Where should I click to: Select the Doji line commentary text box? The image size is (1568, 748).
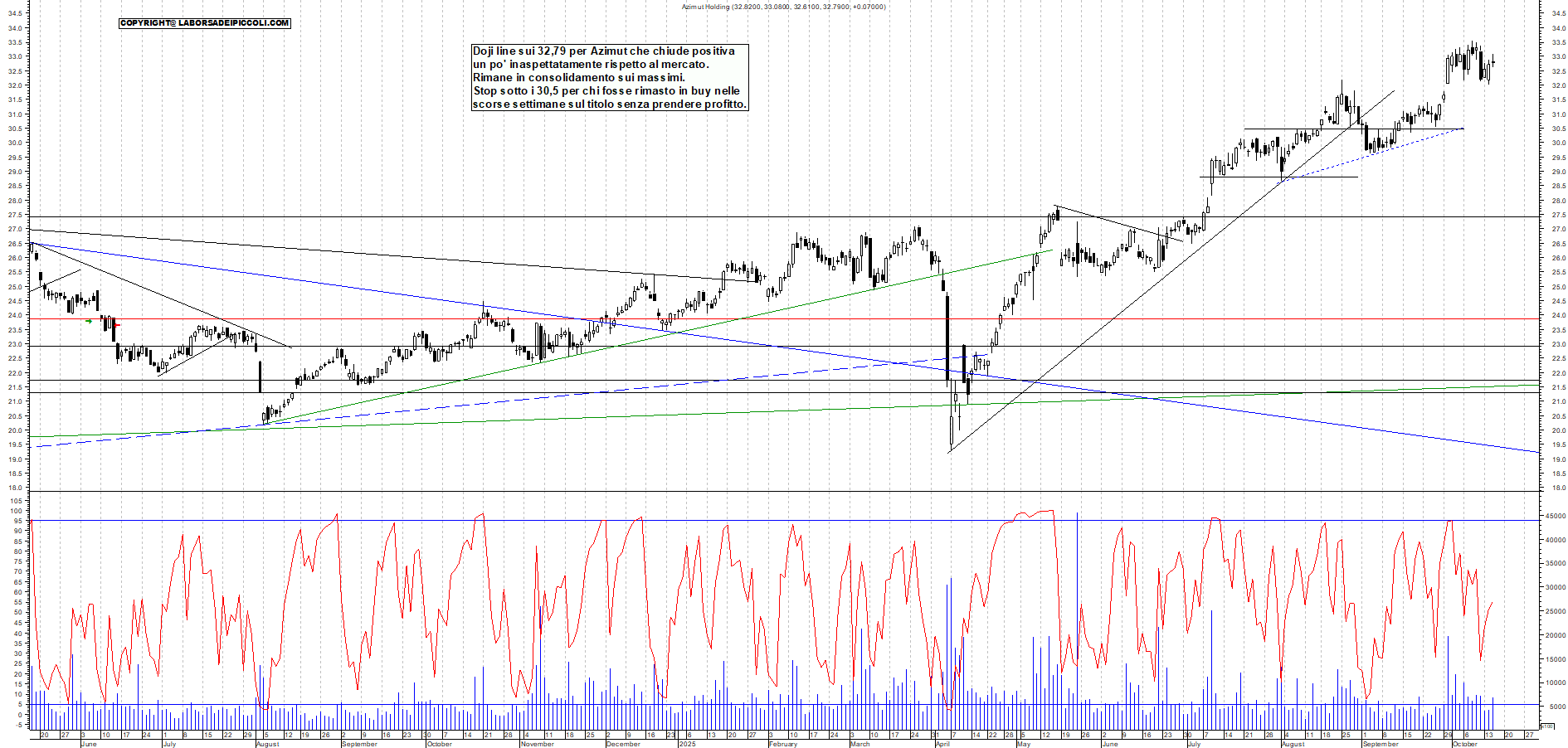coord(609,78)
